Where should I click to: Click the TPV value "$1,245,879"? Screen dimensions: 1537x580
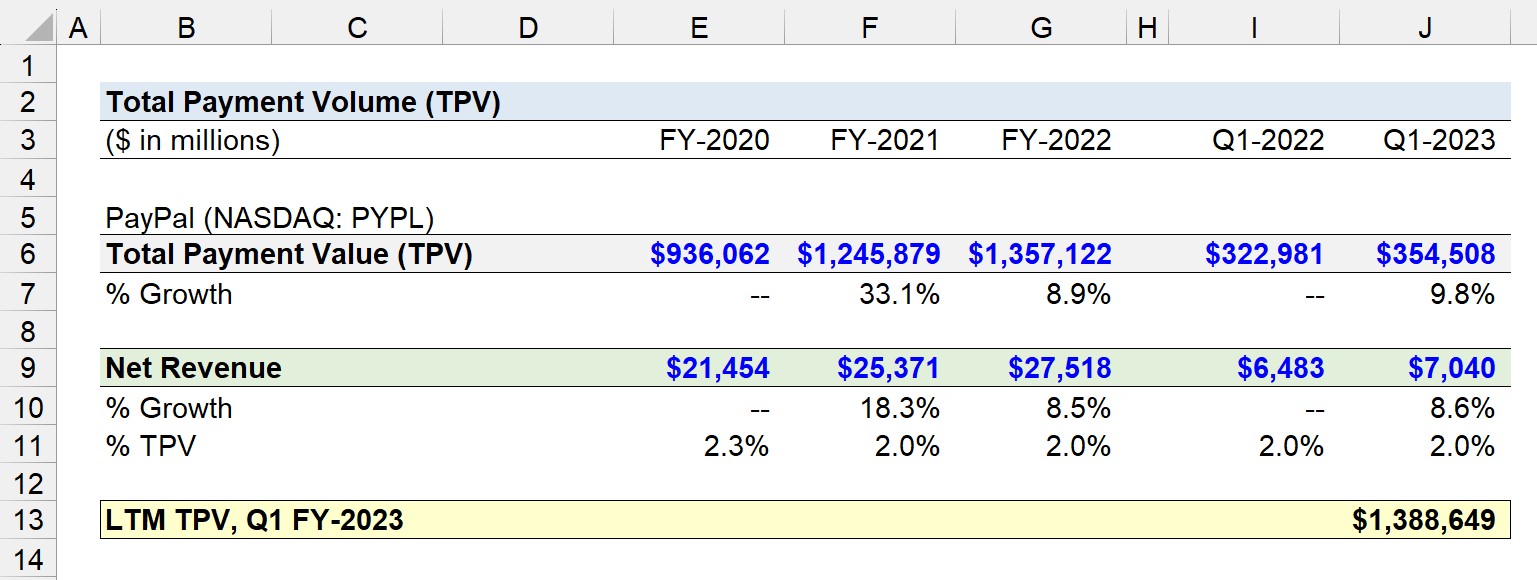tap(869, 254)
